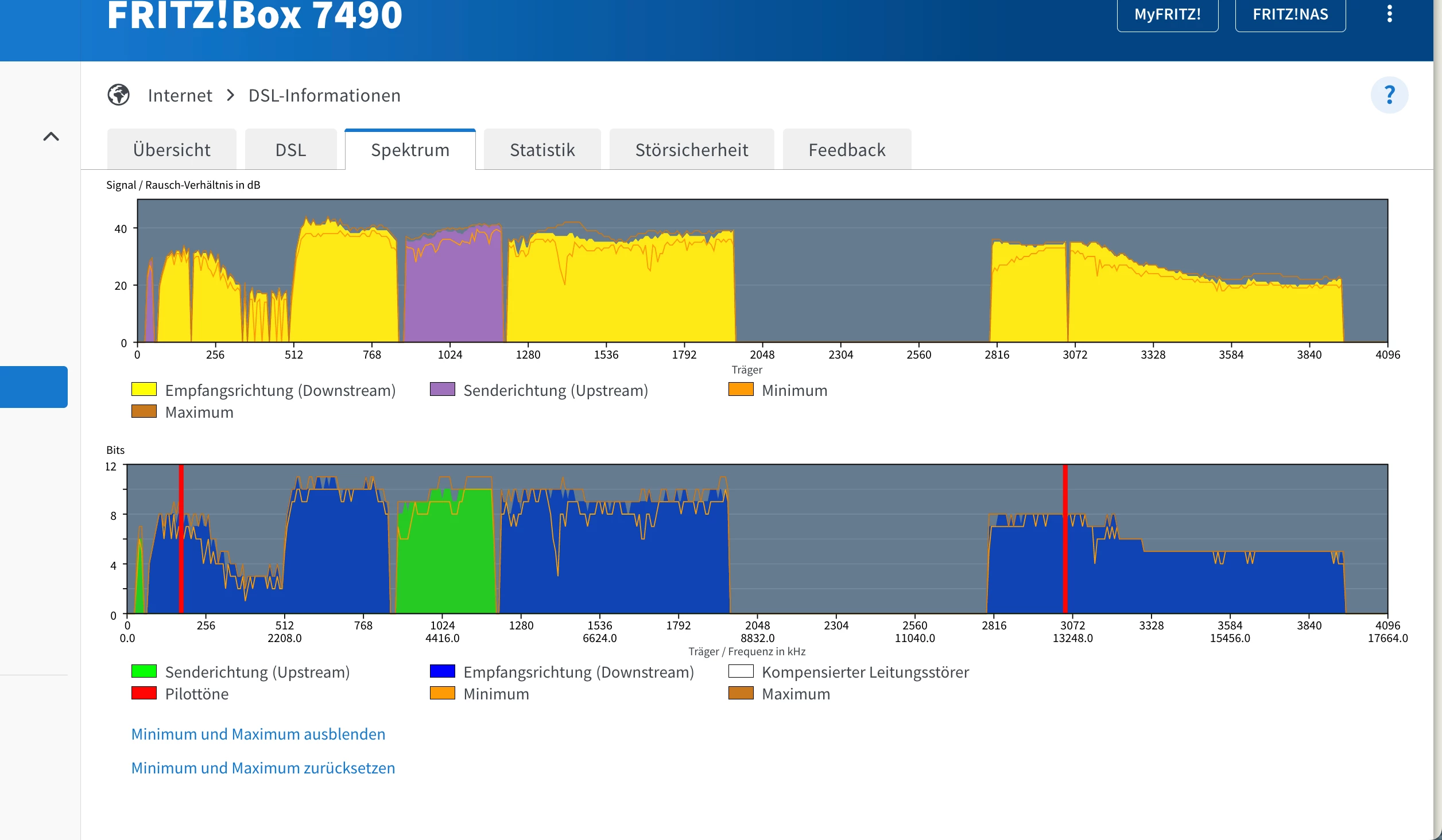The image size is (1442, 840).
Task: Click the yellow Downstream legend swatch
Action: 144,389
